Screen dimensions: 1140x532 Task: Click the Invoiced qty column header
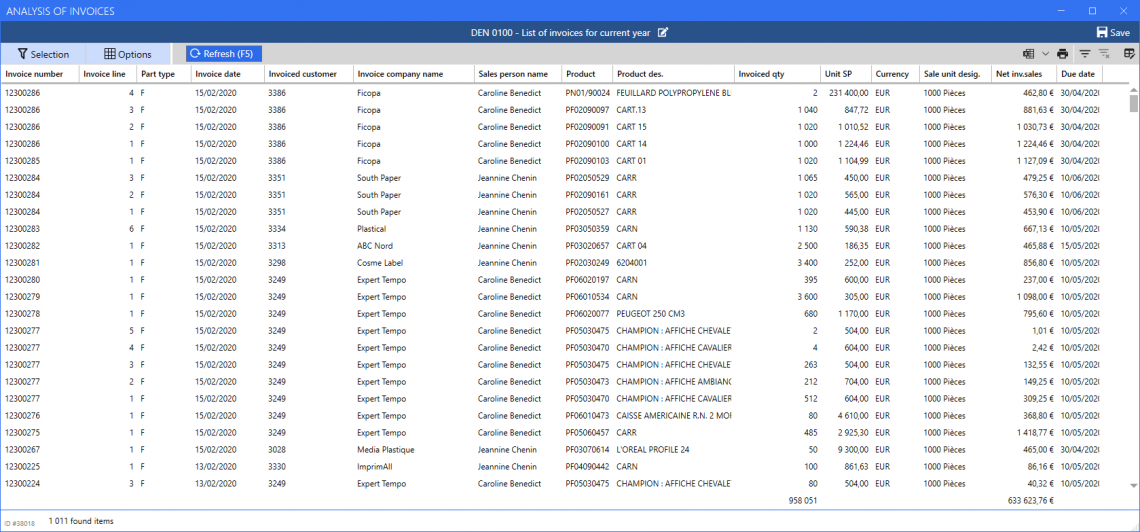[777, 74]
